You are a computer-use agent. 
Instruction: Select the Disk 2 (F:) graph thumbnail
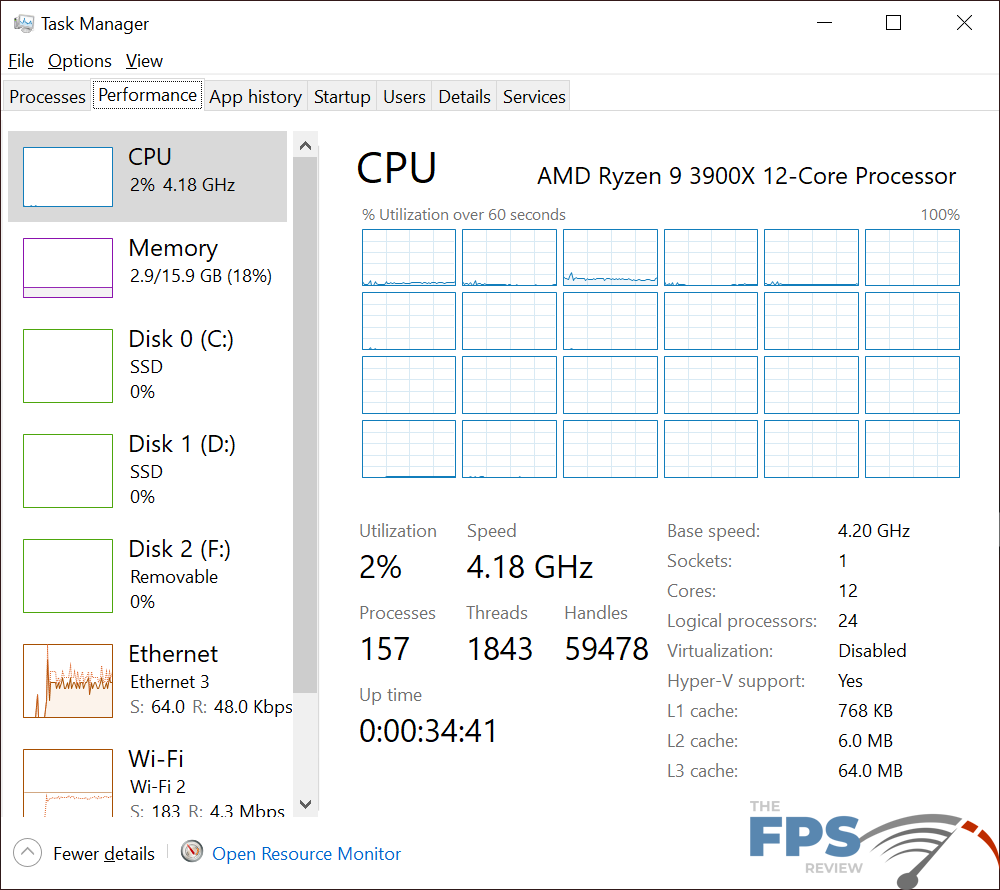click(x=68, y=576)
